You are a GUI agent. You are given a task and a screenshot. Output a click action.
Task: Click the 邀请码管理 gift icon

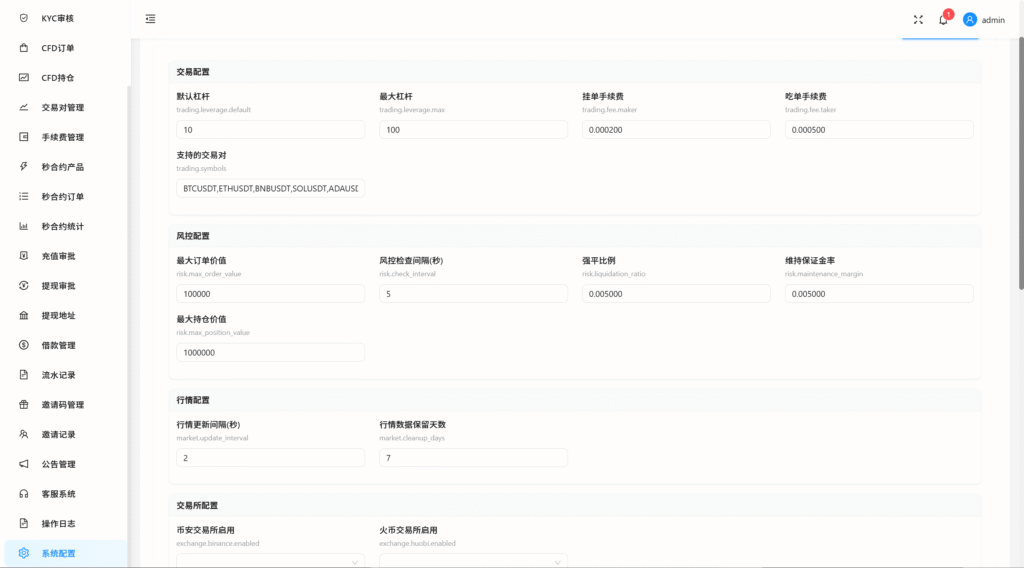24,405
